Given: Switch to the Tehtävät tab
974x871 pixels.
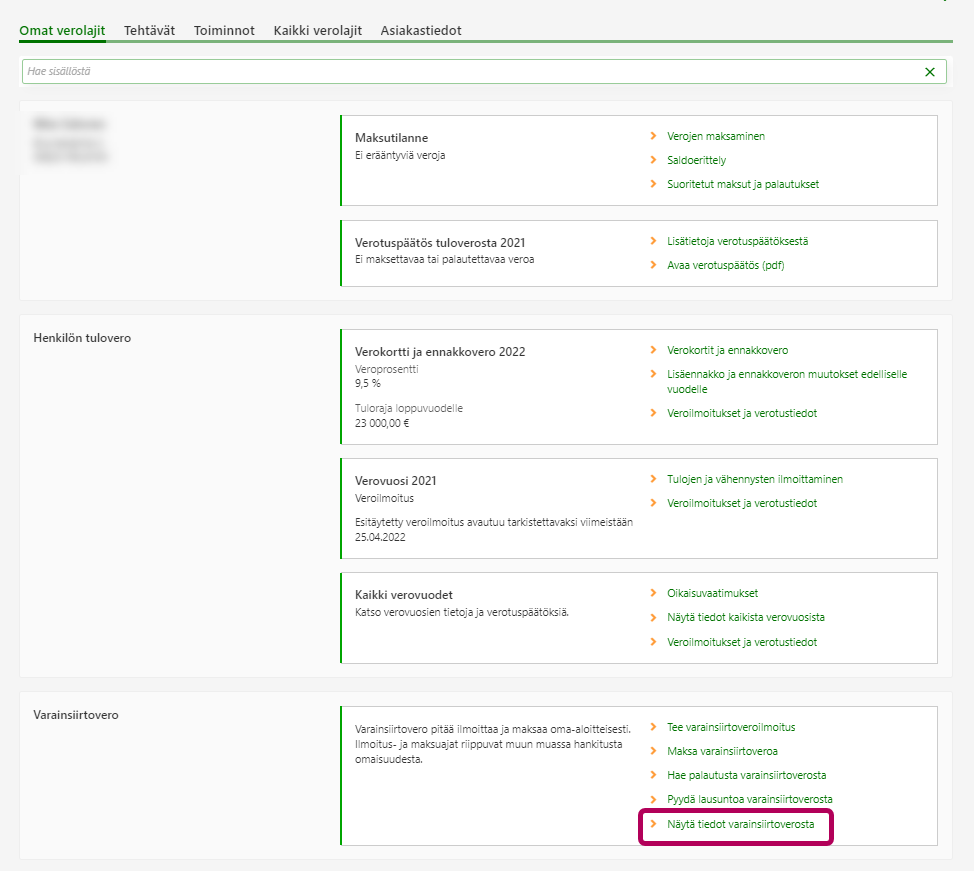Looking at the screenshot, I should coord(149,30).
